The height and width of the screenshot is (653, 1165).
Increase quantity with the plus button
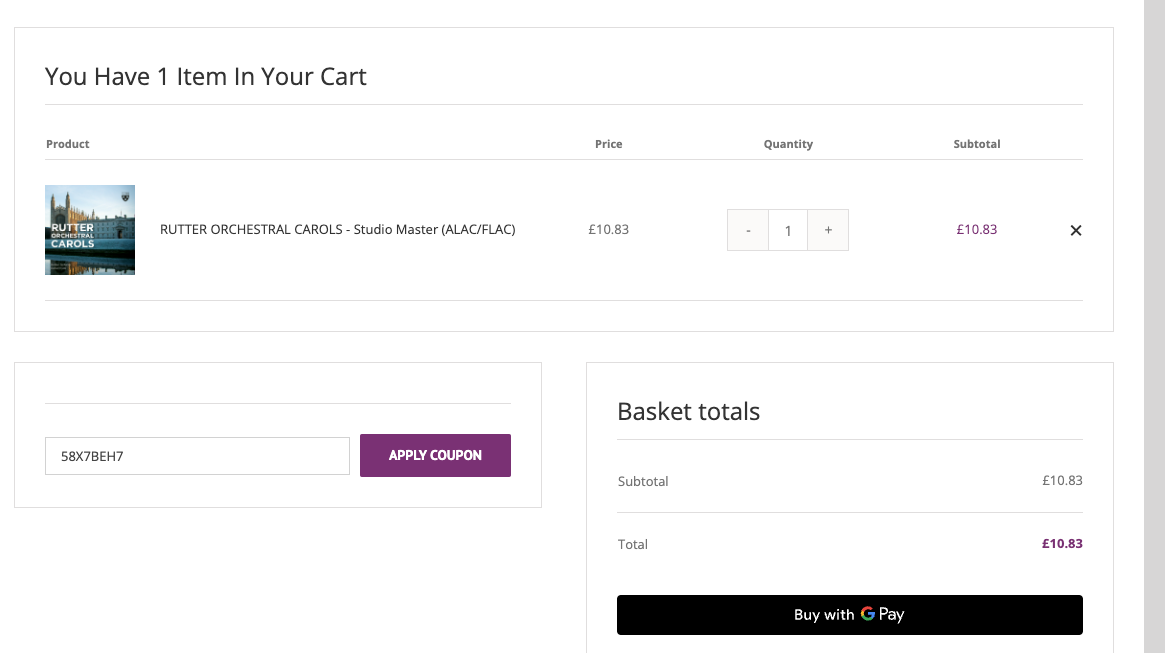click(828, 230)
